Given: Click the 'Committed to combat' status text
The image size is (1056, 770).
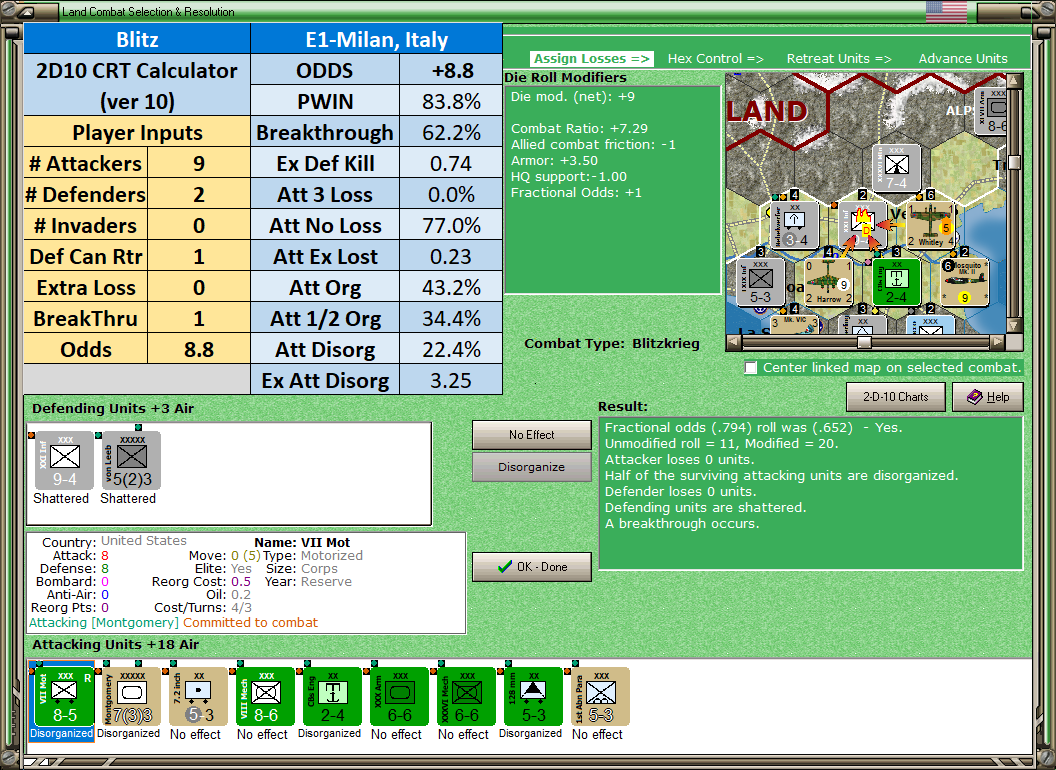Looking at the screenshot, I should pyautogui.click(x=251, y=622).
